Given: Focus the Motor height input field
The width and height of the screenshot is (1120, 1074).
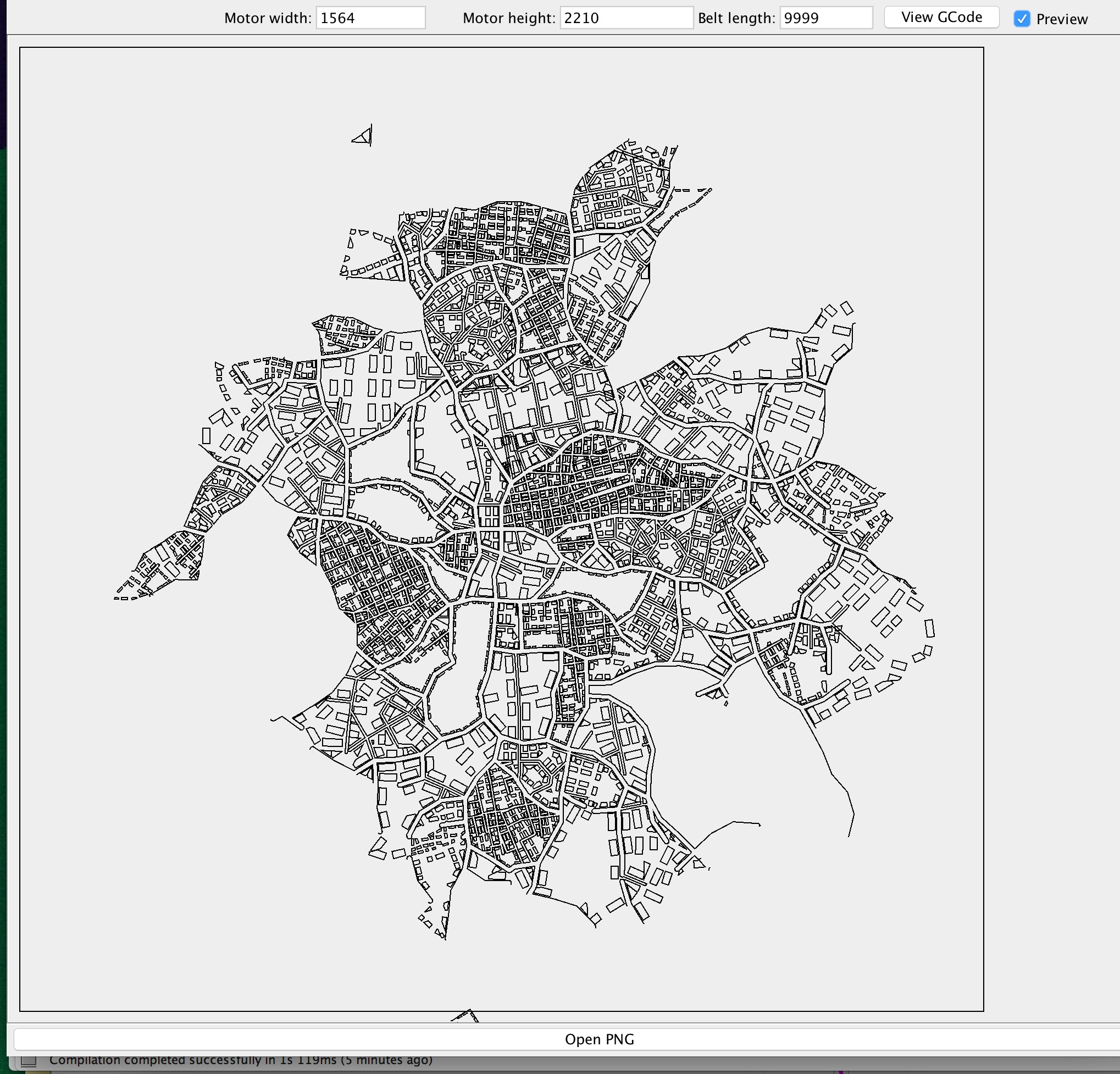Looking at the screenshot, I should (626, 18).
